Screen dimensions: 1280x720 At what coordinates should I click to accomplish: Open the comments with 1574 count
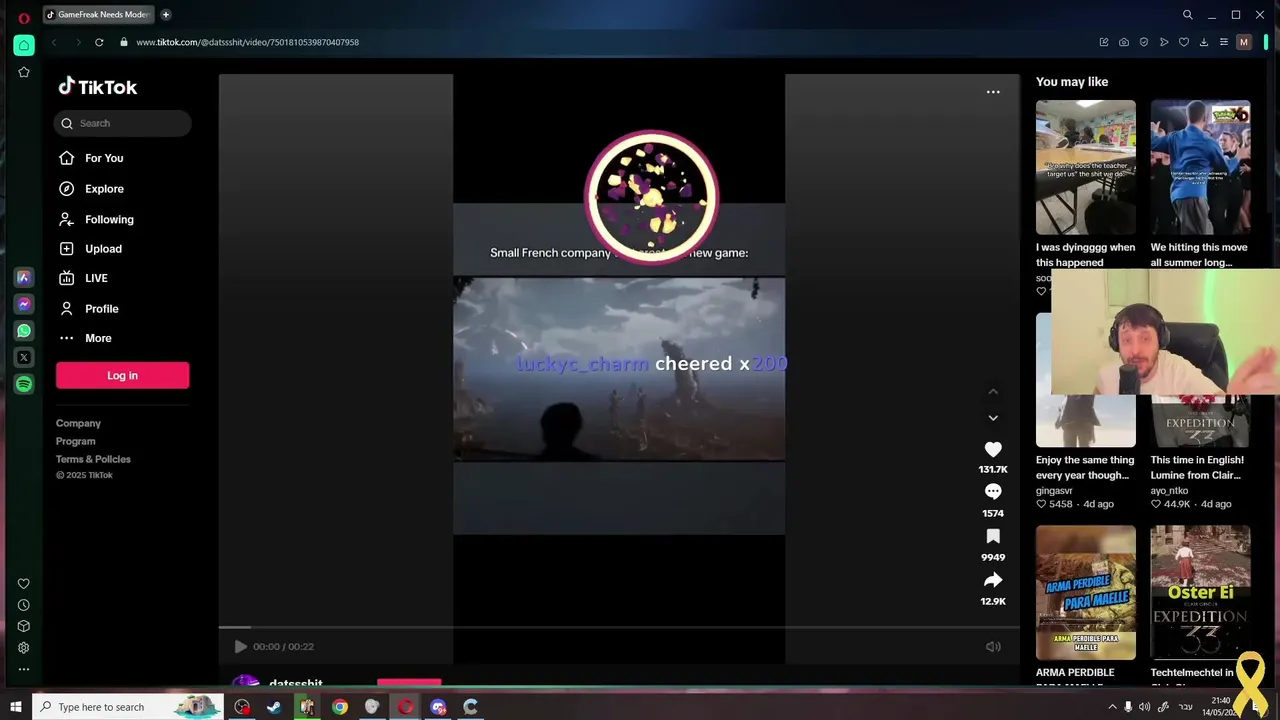[x=993, y=492]
